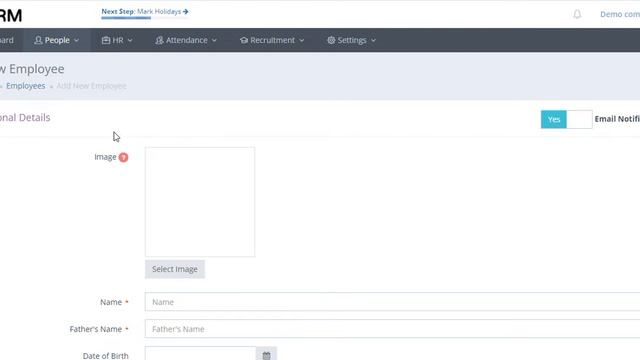Viewport: 640px width, 360px height.
Task: Open the calendar picker for Date of Birth
Action: [266, 354]
